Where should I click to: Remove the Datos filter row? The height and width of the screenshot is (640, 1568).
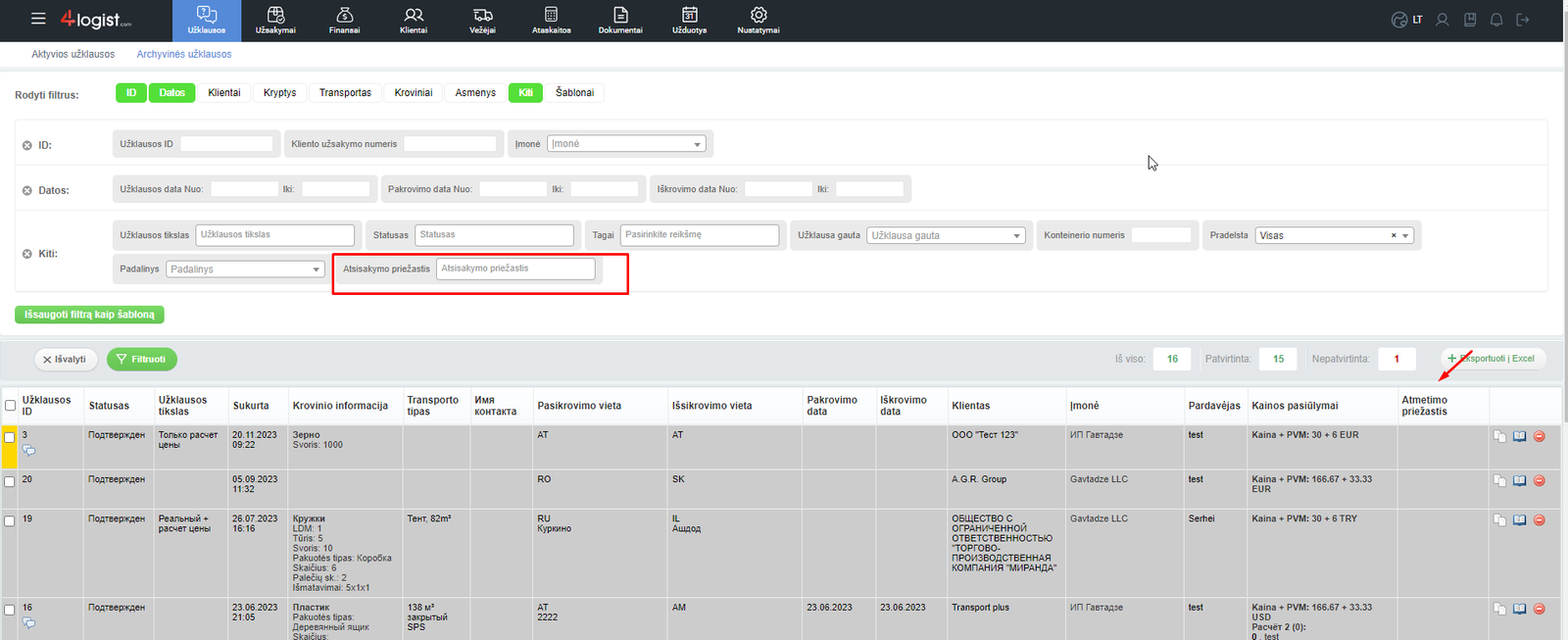tap(27, 190)
